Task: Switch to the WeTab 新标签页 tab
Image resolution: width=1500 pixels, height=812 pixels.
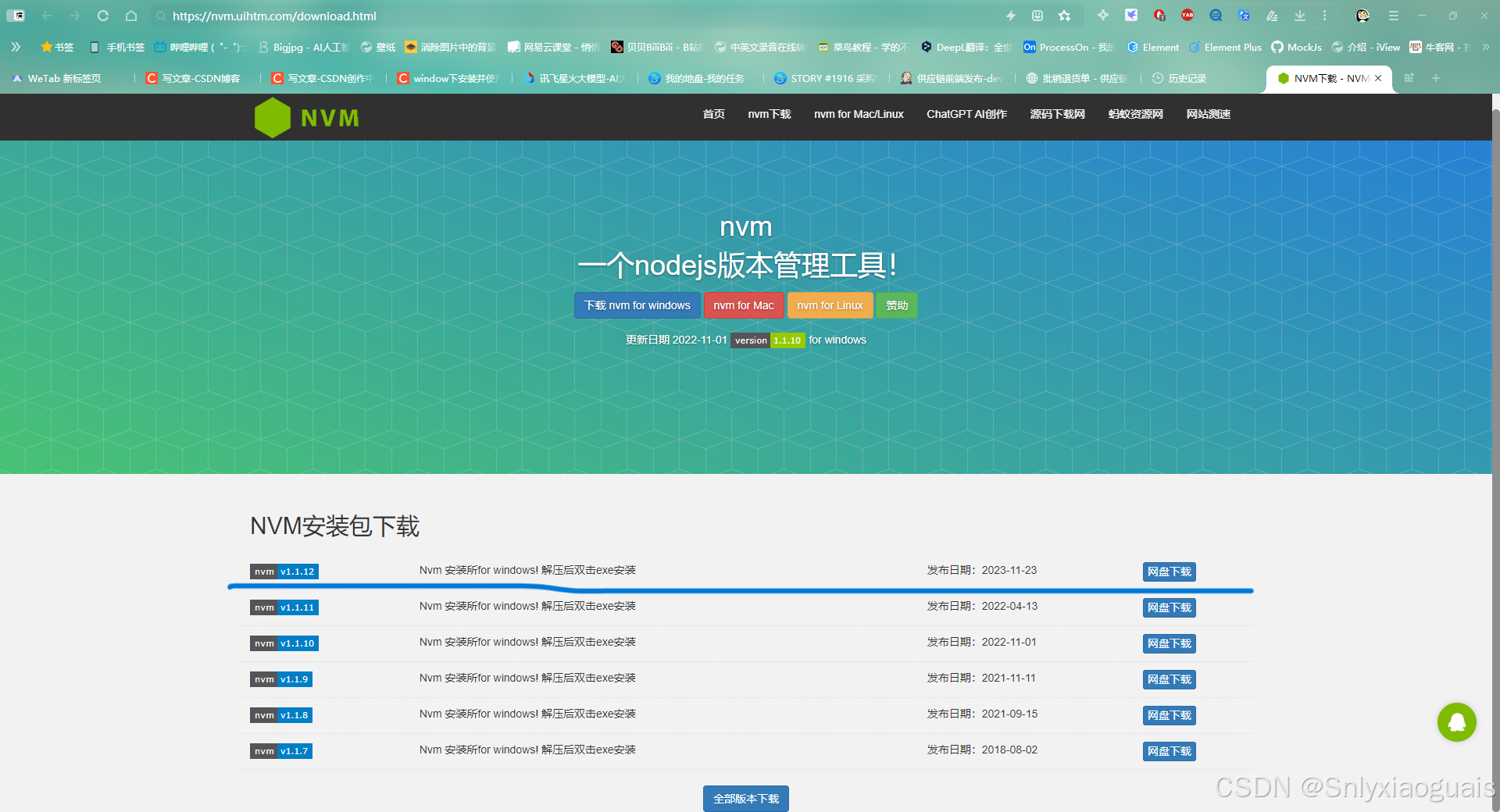Action: pyautogui.click(x=66, y=78)
